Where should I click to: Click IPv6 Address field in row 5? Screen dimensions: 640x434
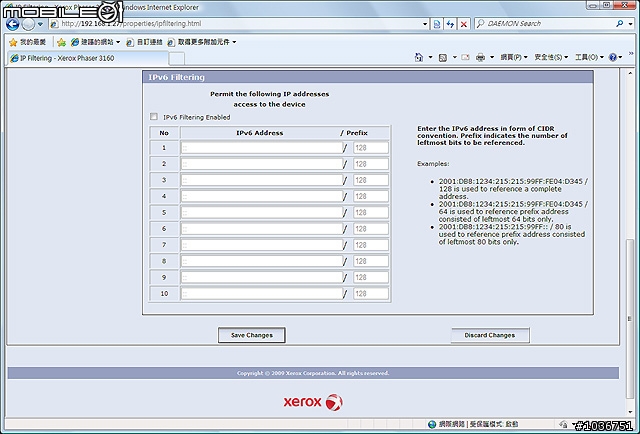(x=262, y=212)
